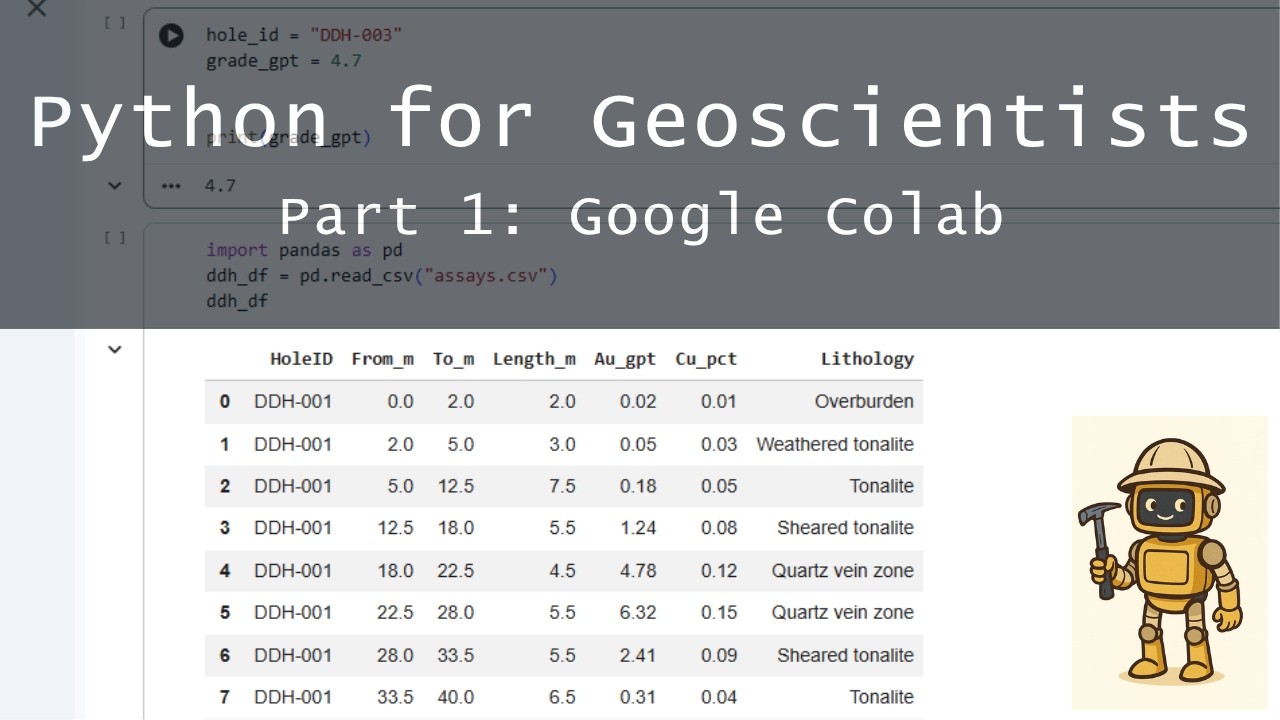Select the Weathered tonalite cell
Screen dimensions: 1280x720
click(x=835, y=444)
